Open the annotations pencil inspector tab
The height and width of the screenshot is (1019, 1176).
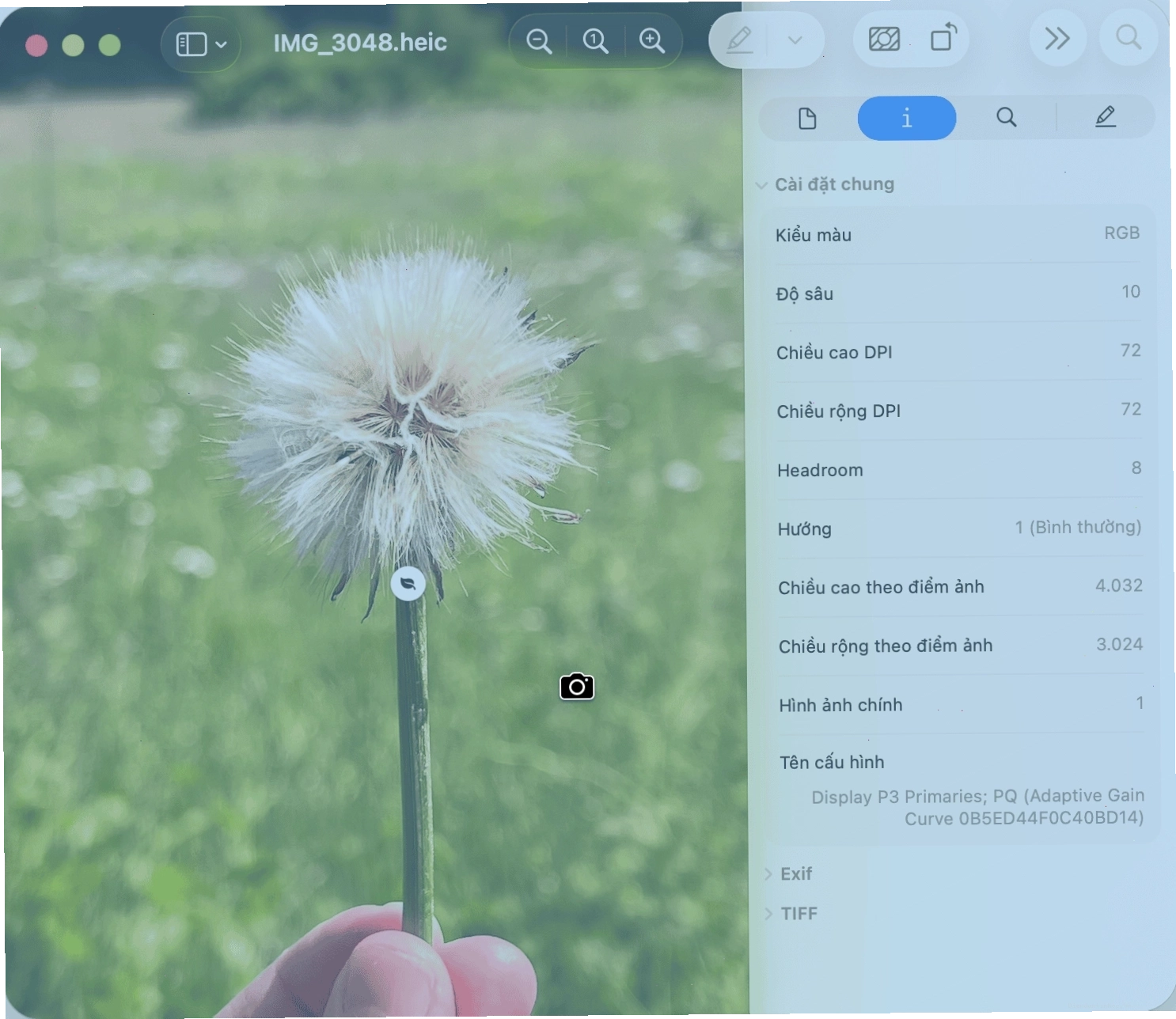1106,117
